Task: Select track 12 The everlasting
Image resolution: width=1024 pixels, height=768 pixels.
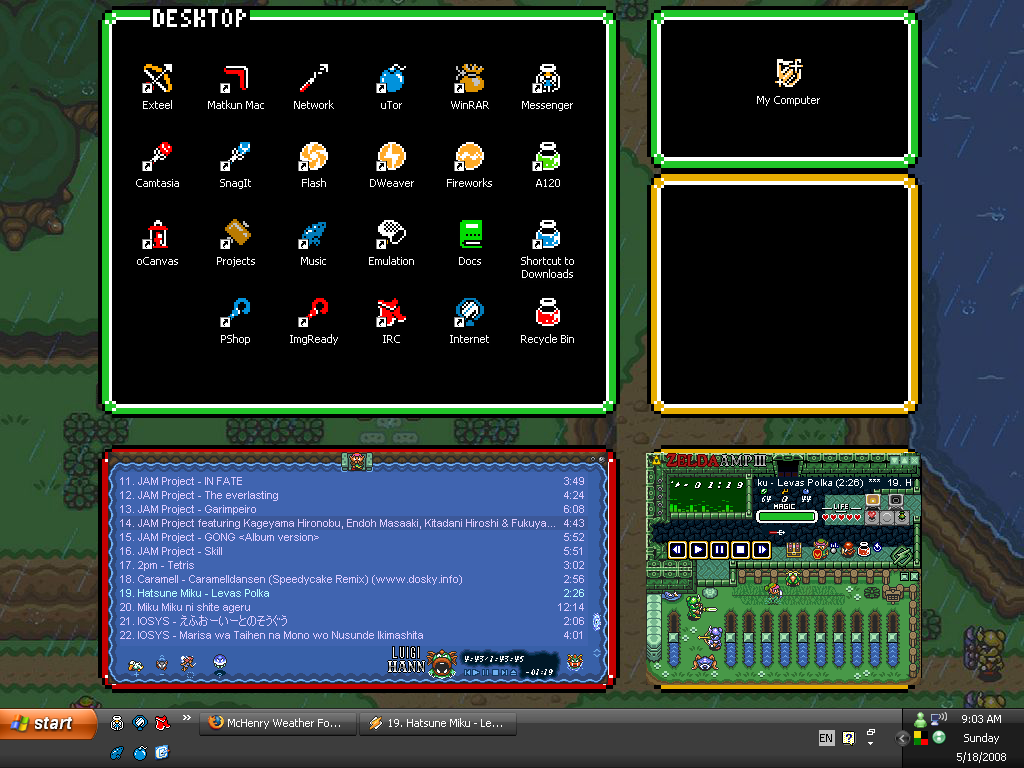Action: (351, 495)
